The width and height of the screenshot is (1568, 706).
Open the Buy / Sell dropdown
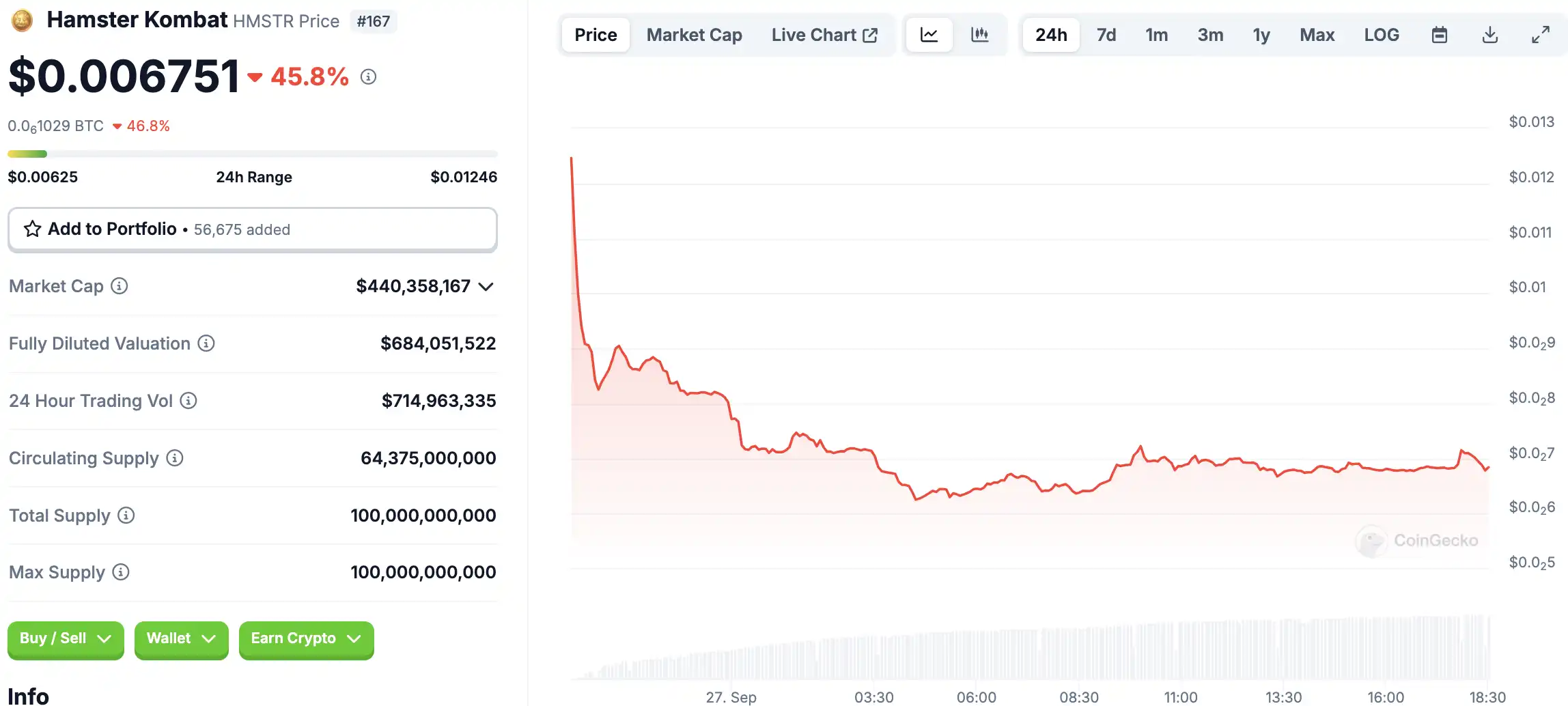click(x=66, y=639)
